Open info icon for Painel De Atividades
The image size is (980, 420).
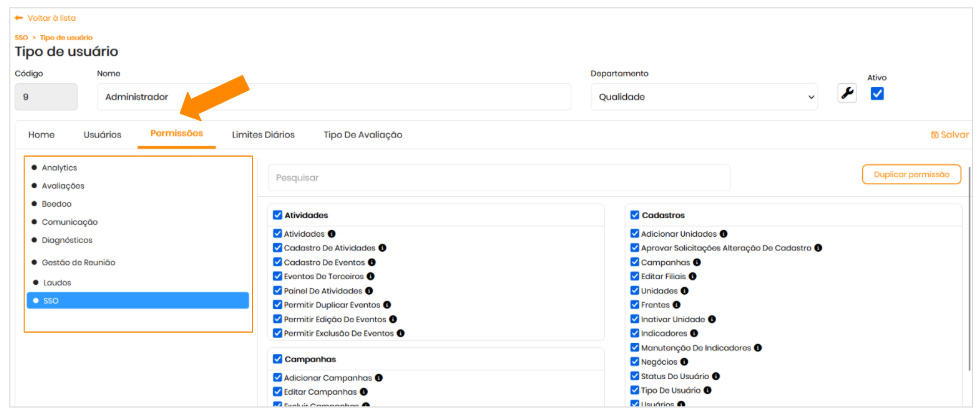369,291
